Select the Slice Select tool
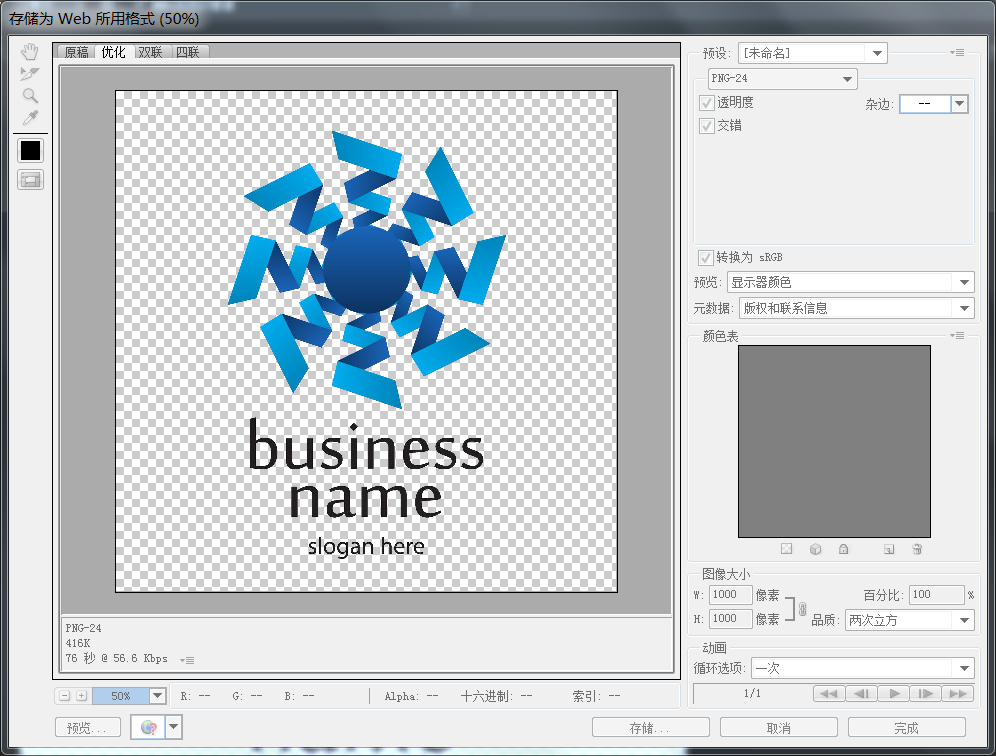The width and height of the screenshot is (996, 756). click(x=31, y=73)
